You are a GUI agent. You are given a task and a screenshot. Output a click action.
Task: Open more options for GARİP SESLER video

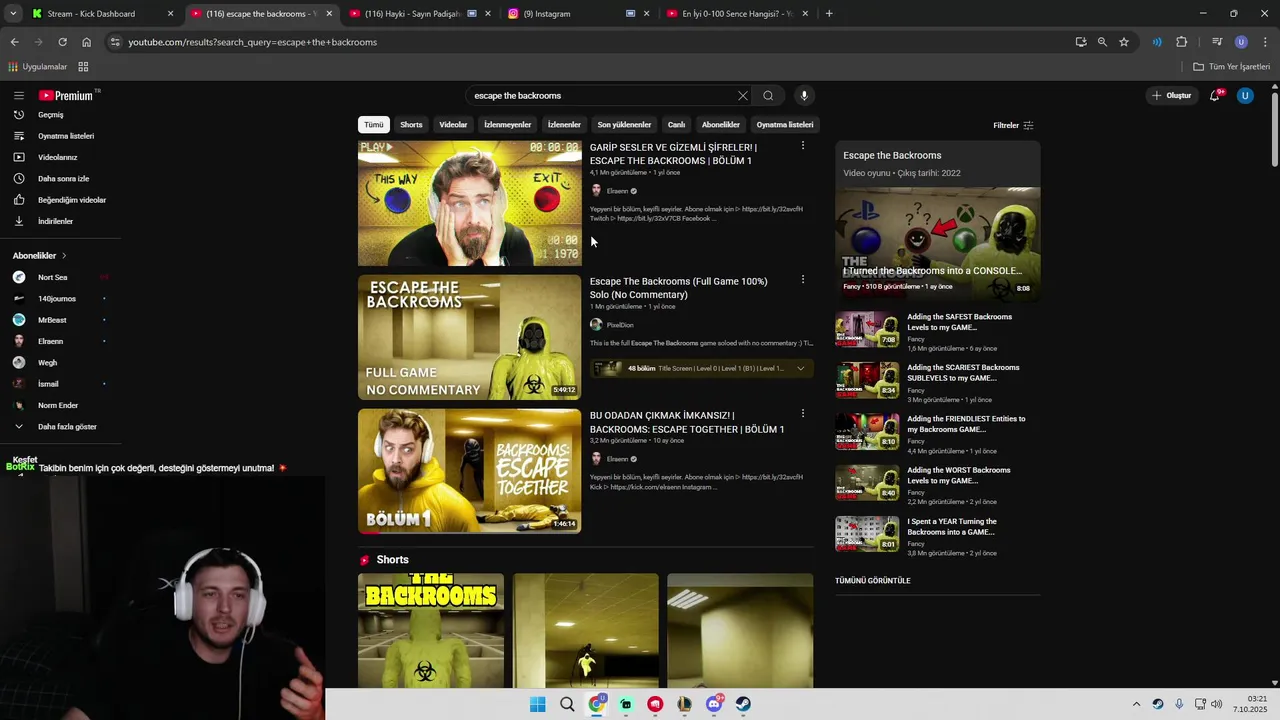click(x=802, y=146)
